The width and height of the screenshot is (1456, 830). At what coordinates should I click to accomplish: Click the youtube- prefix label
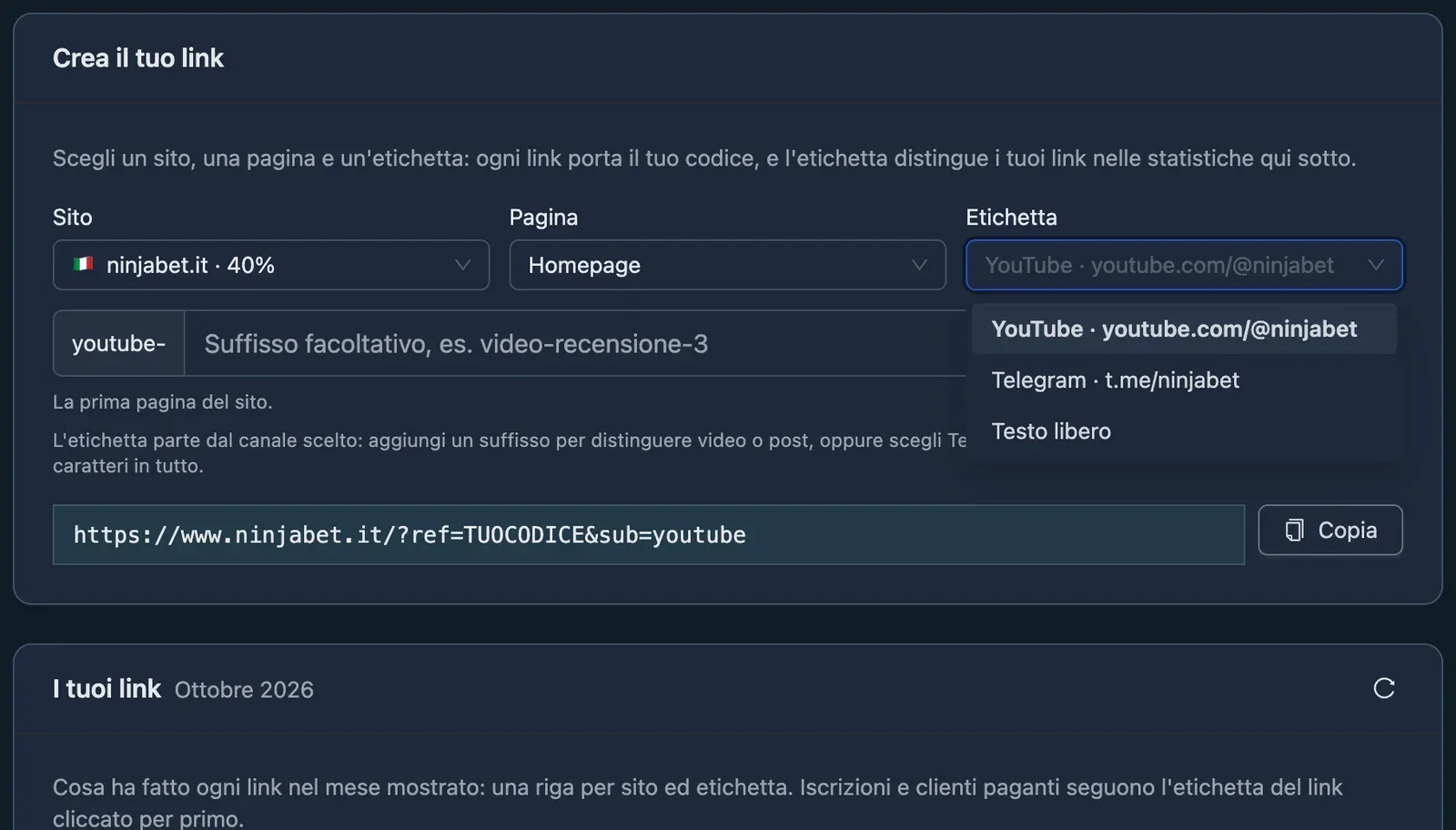pos(119,343)
